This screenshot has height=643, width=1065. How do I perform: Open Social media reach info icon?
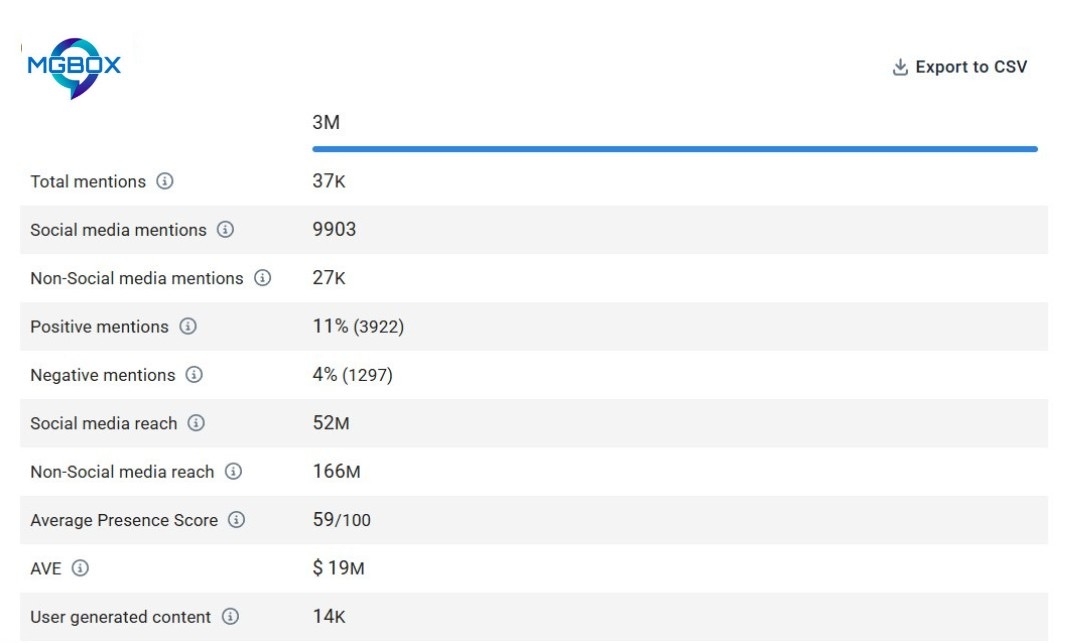tap(196, 423)
